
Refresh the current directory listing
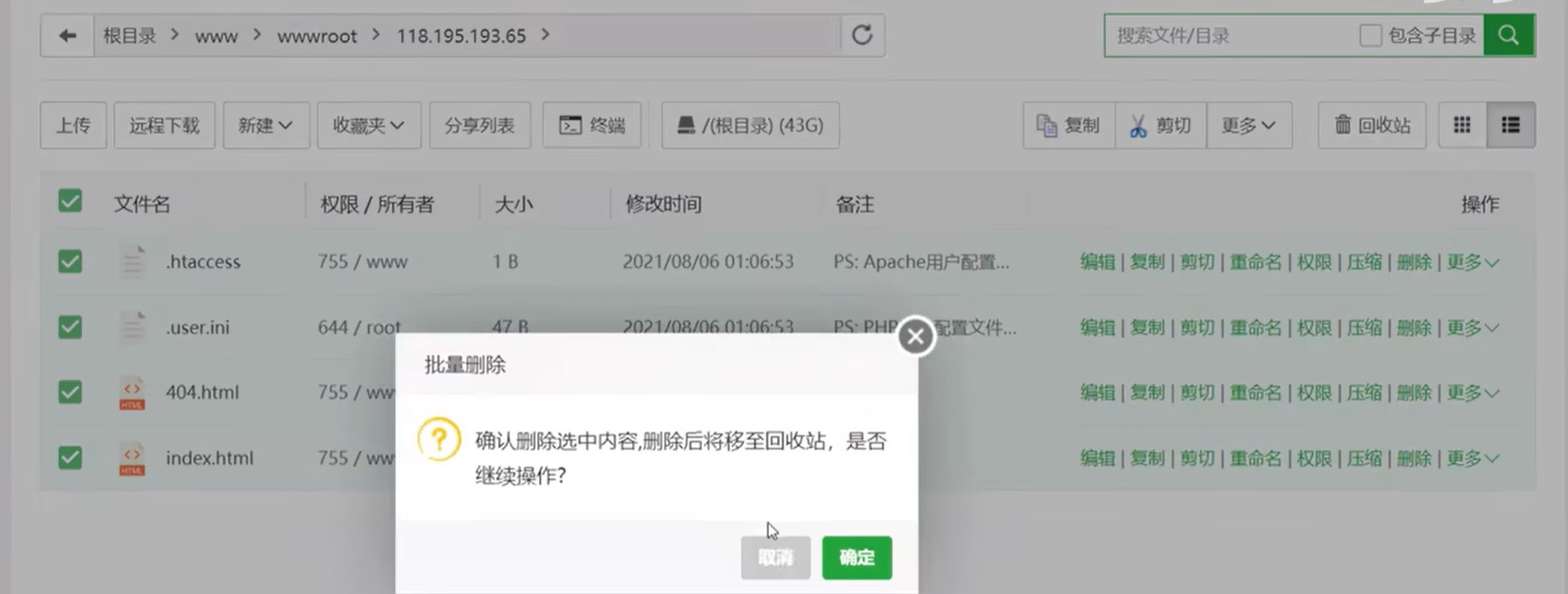pos(862,36)
